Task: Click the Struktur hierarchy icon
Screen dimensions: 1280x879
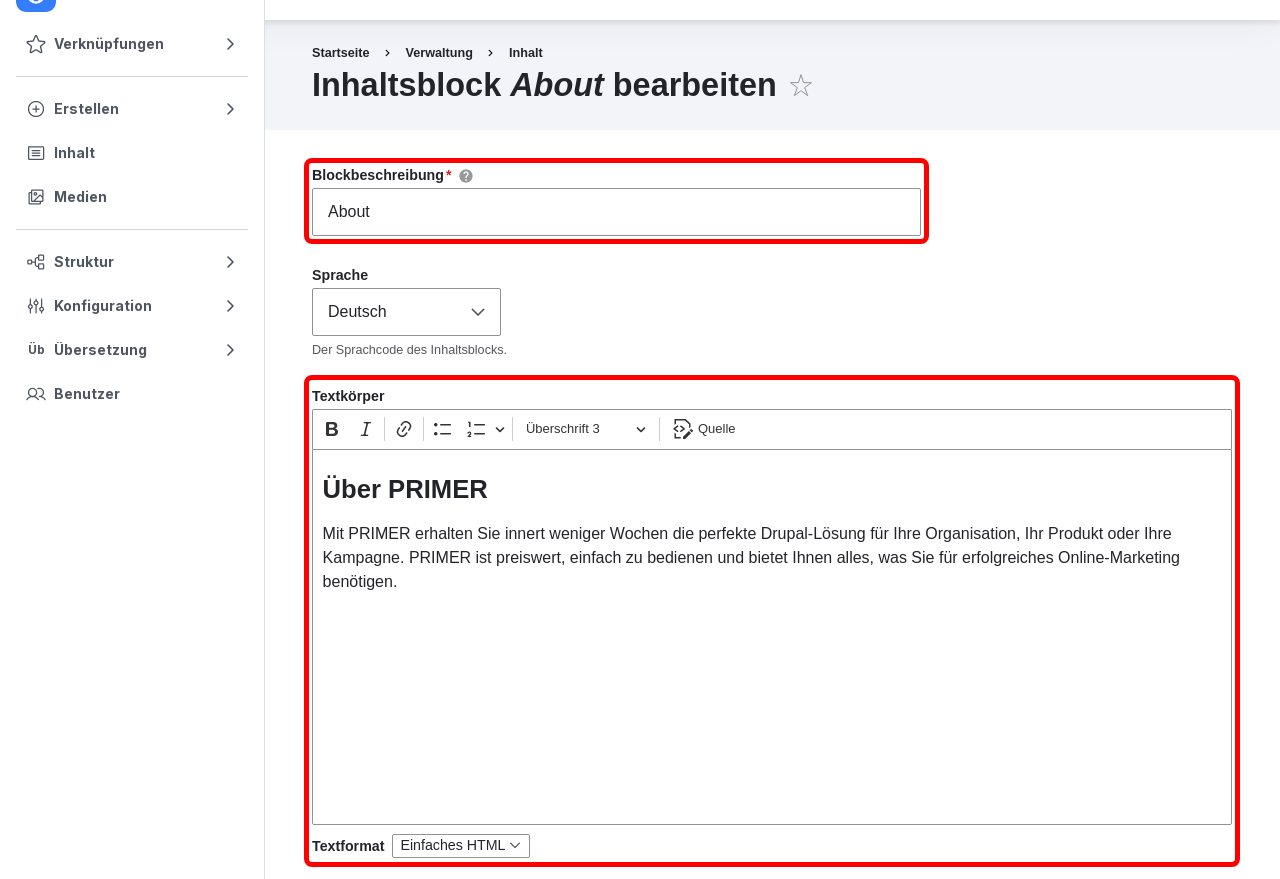Action: [36, 262]
